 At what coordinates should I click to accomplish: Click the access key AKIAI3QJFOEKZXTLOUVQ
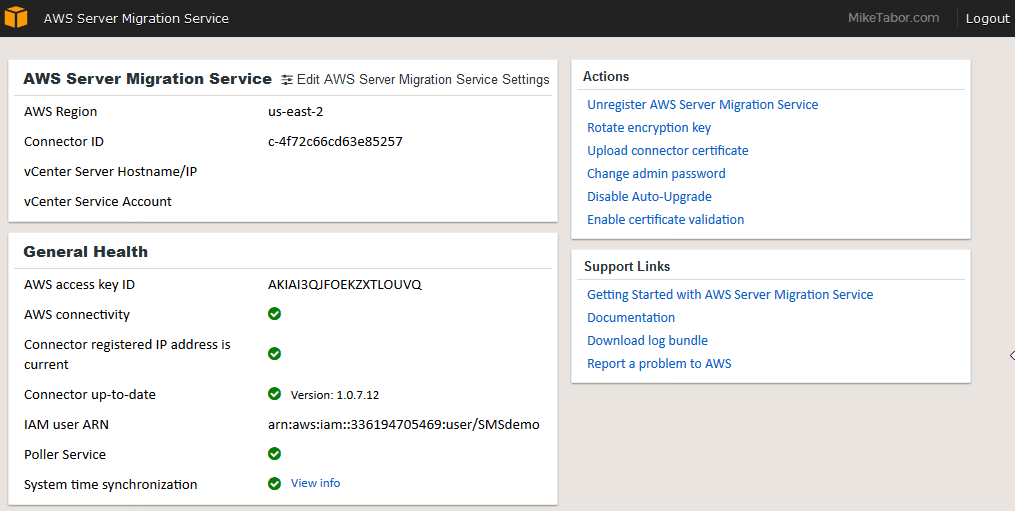point(345,284)
